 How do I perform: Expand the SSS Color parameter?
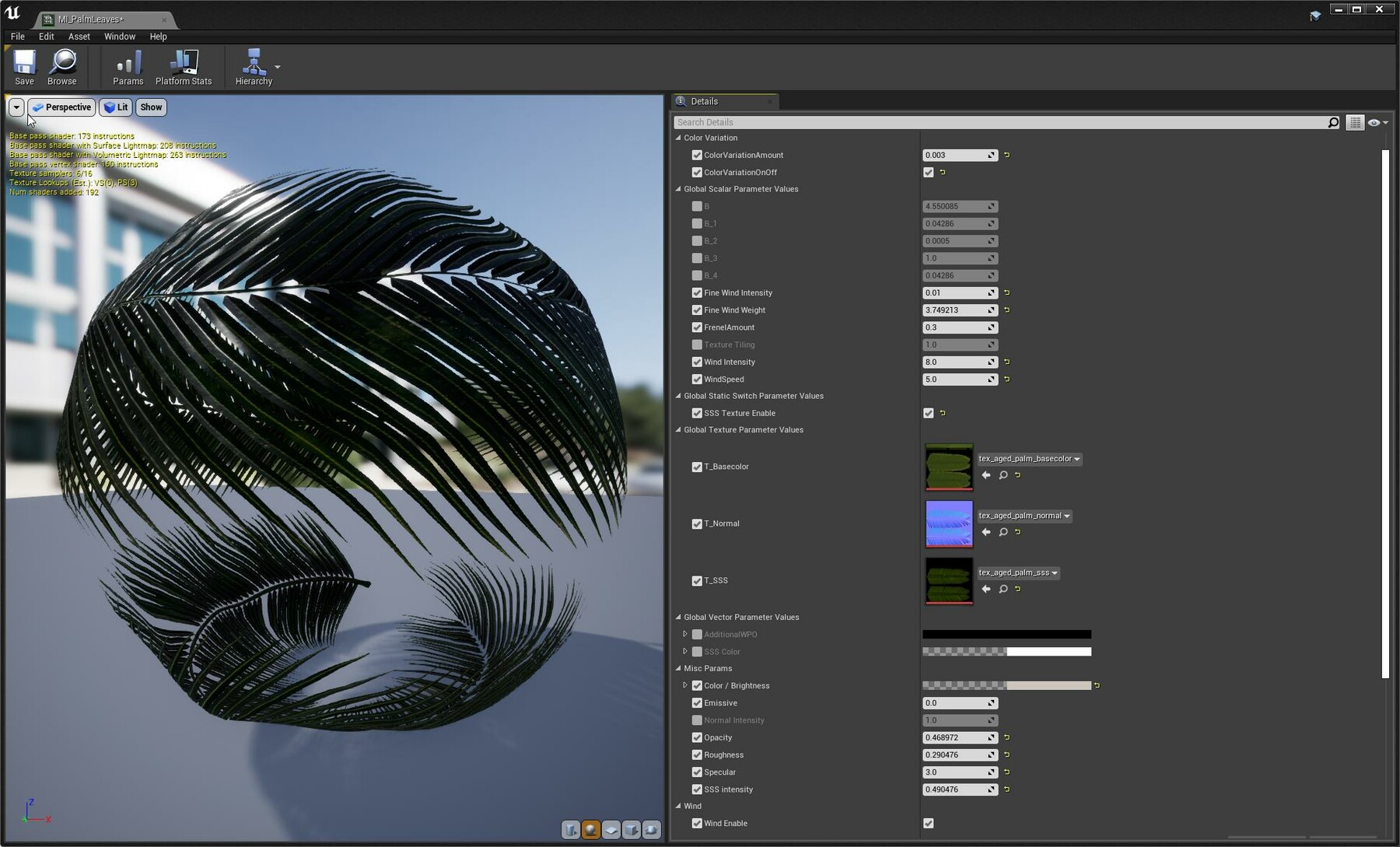point(684,651)
